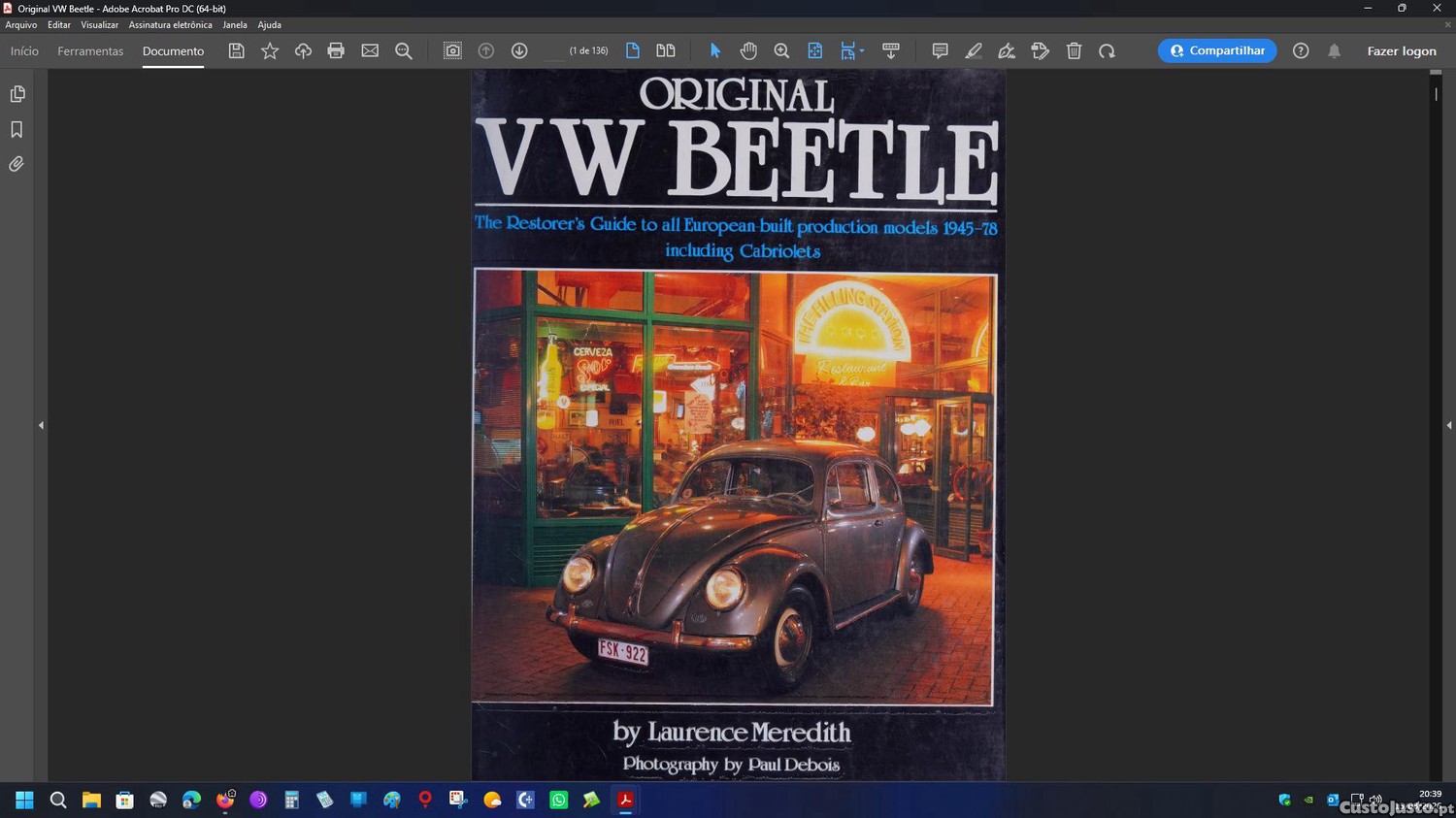Screen dimensions: 1456x818
Task: Click the Compartilhar share button
Action: [1217, 50]
